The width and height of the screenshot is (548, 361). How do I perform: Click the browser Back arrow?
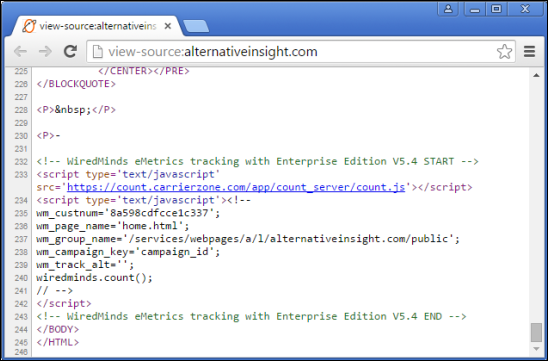pyautogui.click(x=21, y=52)
